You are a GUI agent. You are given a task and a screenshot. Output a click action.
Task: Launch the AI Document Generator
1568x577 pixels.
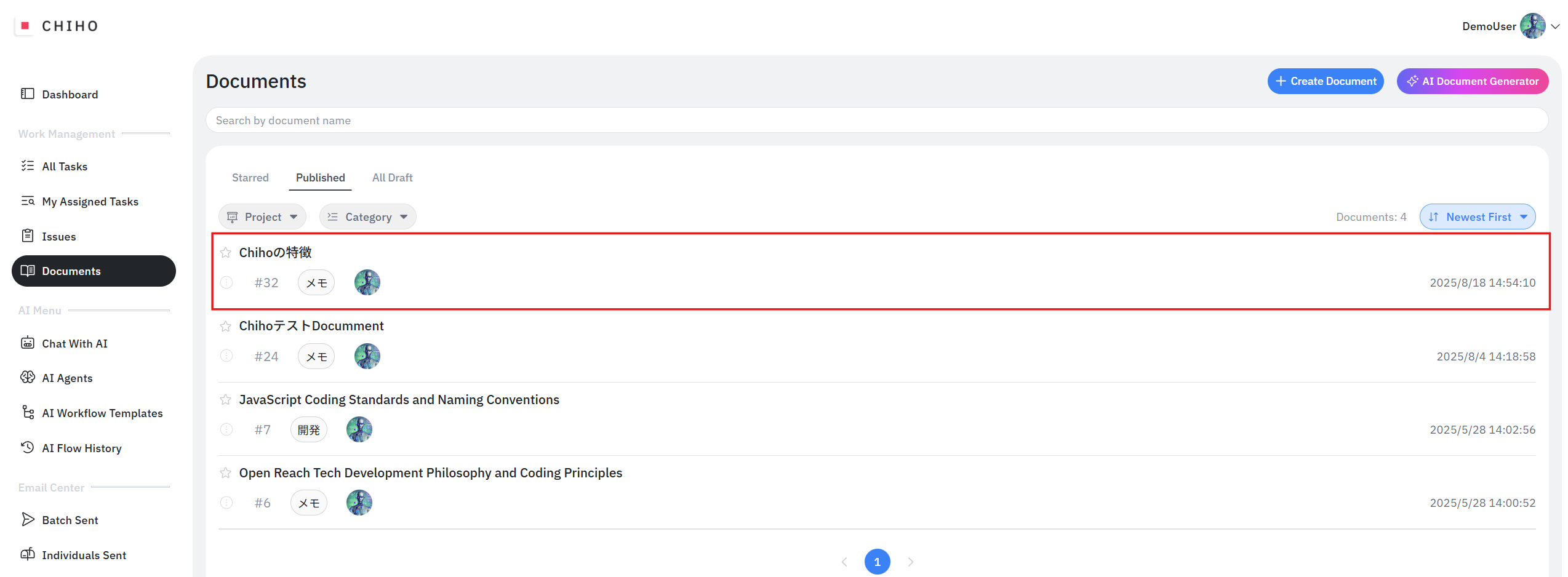click(x=1472, y=81)
